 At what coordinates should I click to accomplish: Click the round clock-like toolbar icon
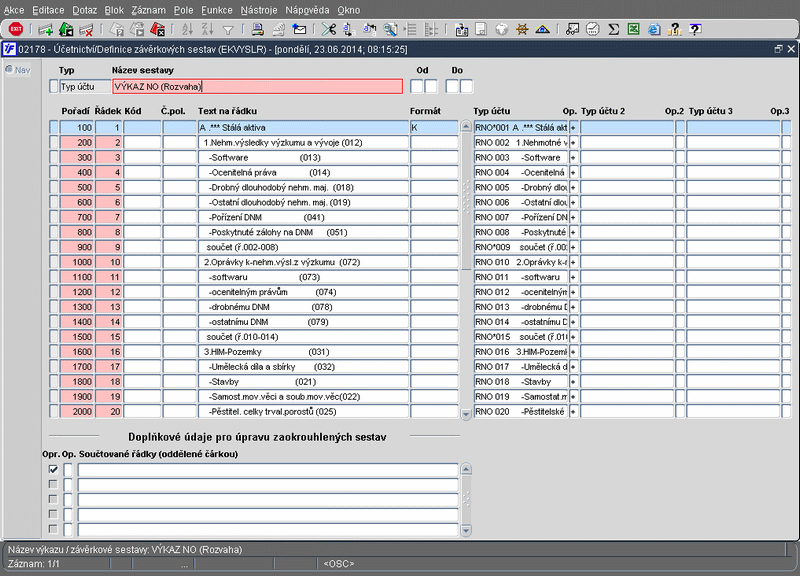pos(592,30)
